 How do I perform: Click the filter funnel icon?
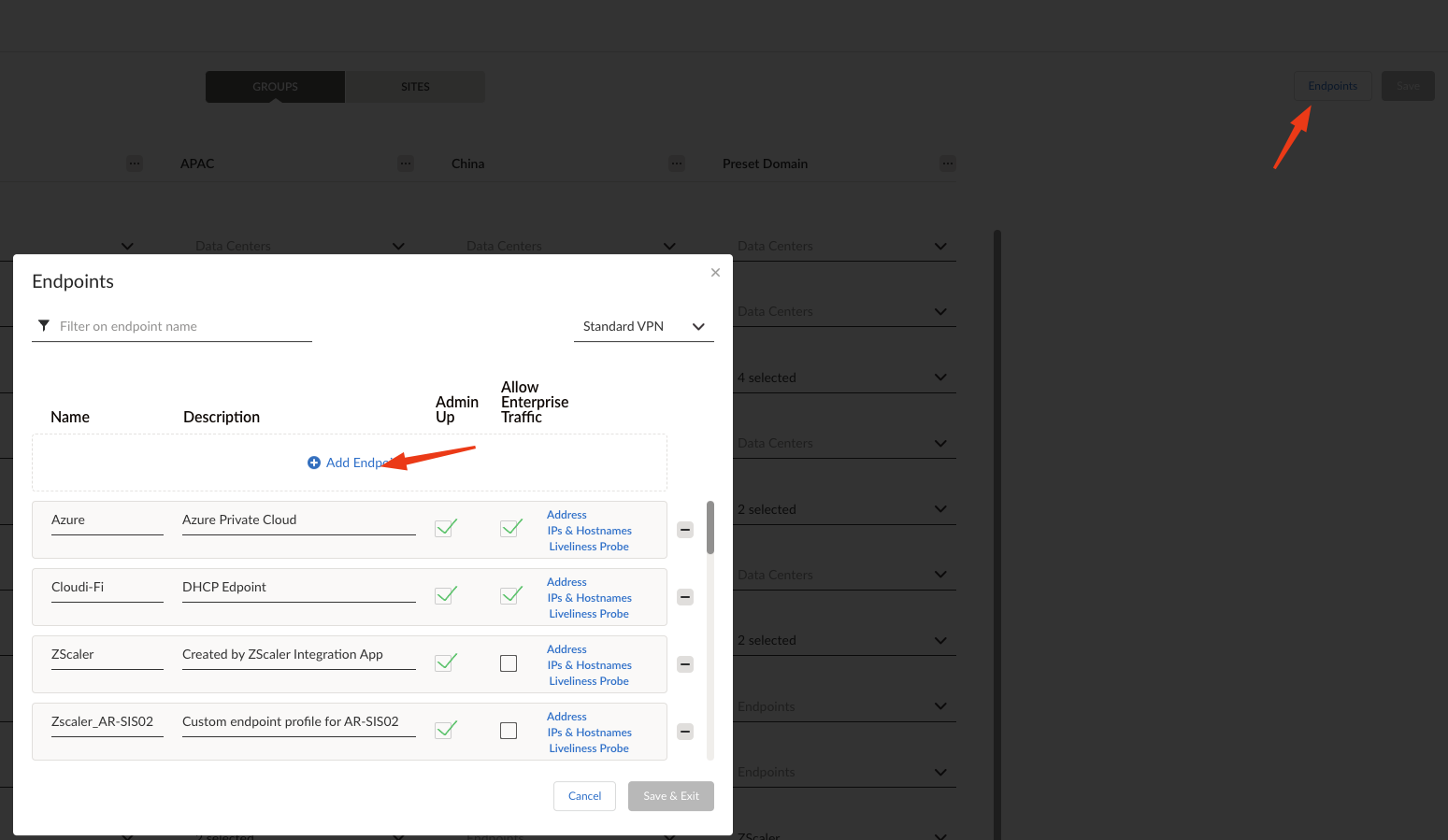44,326
